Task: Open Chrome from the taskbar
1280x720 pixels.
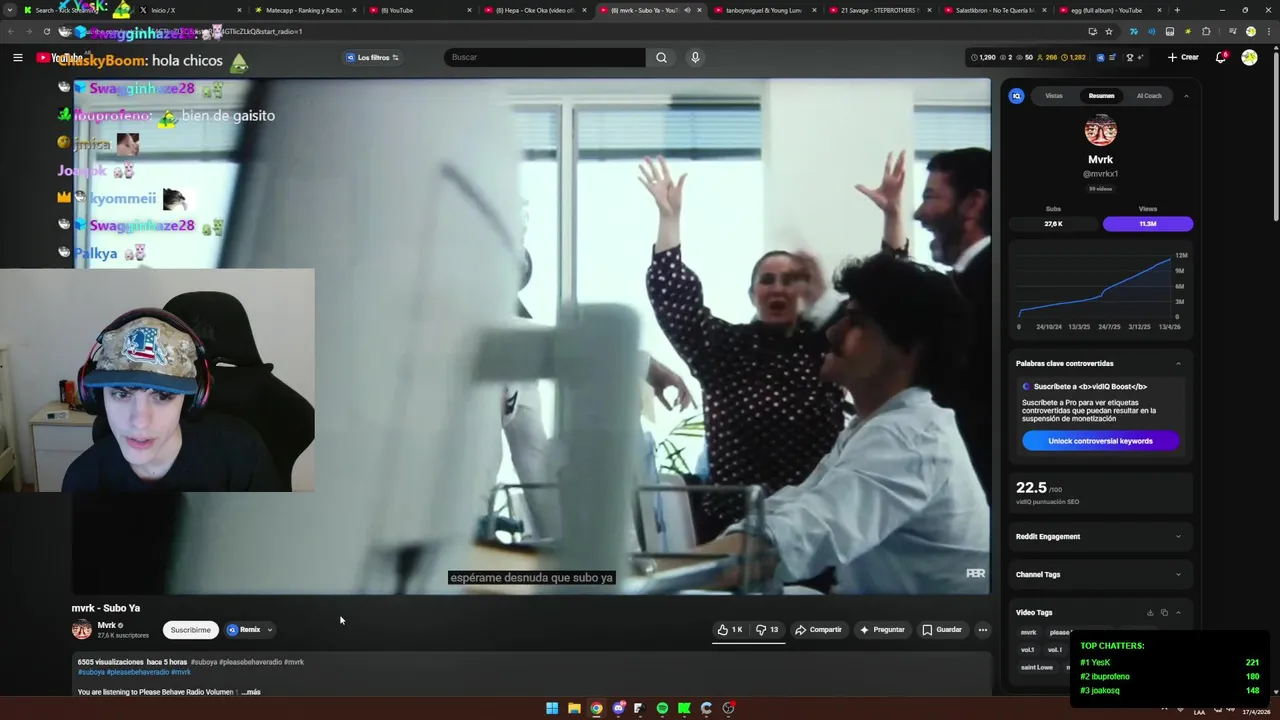Action: pos(596,708)
